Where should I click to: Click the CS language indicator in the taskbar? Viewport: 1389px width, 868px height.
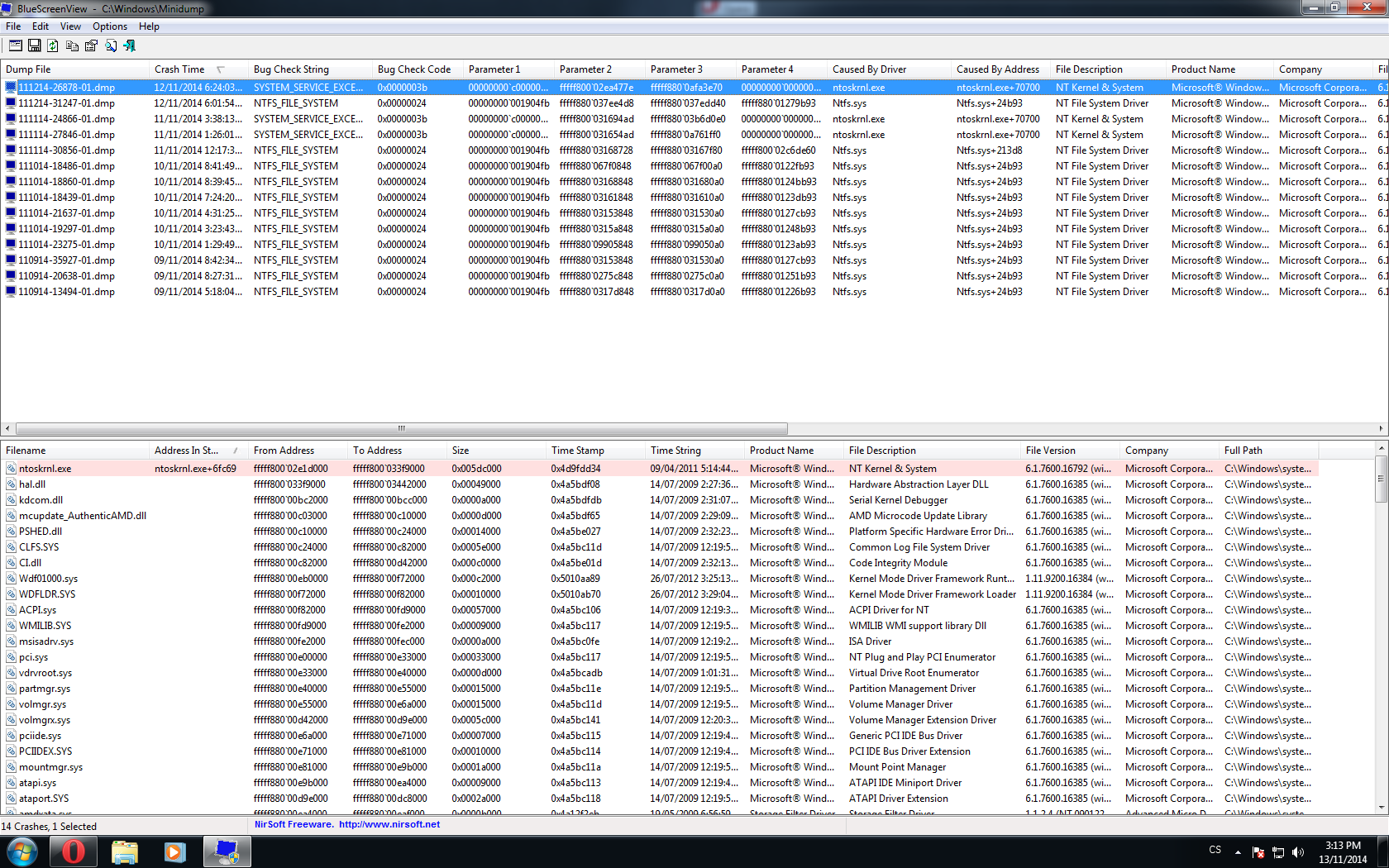(1215, 850)
